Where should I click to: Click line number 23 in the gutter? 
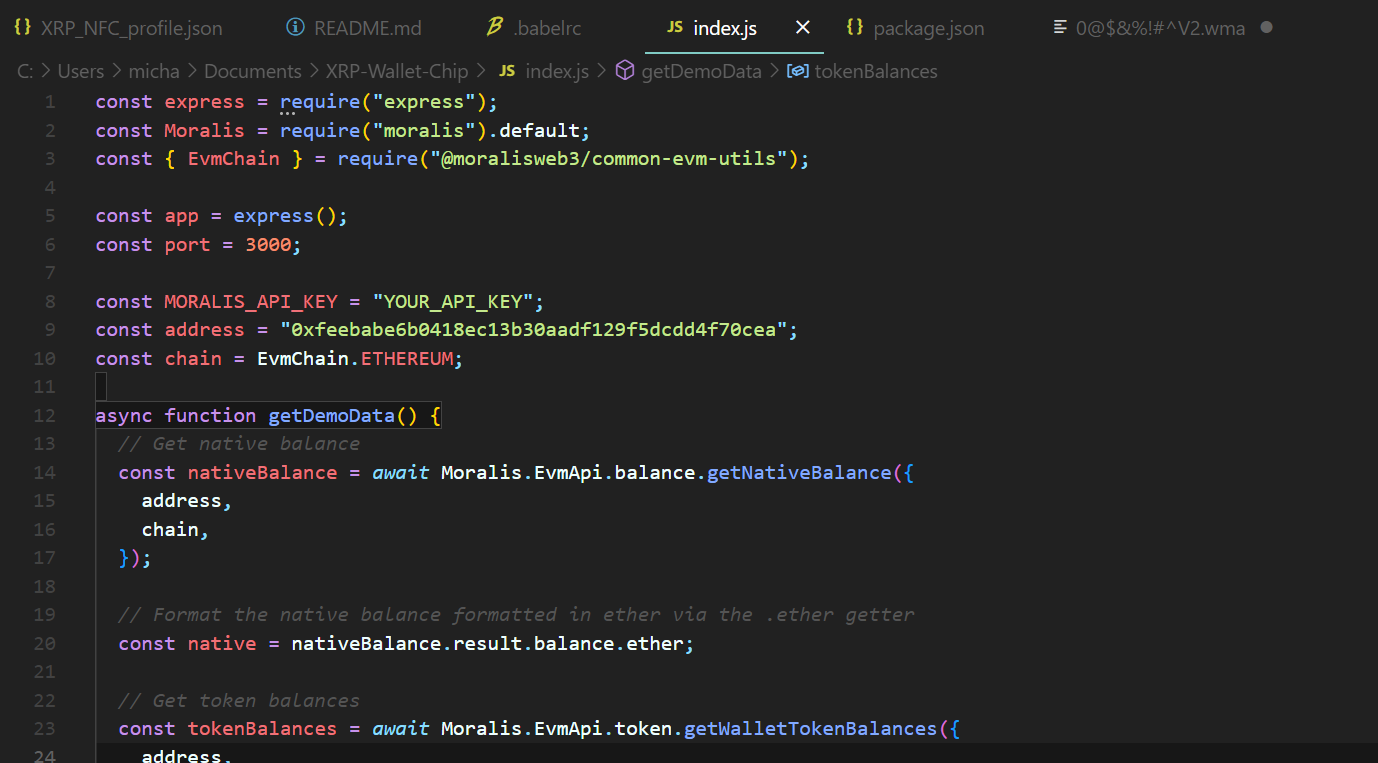tap(44, 729)
